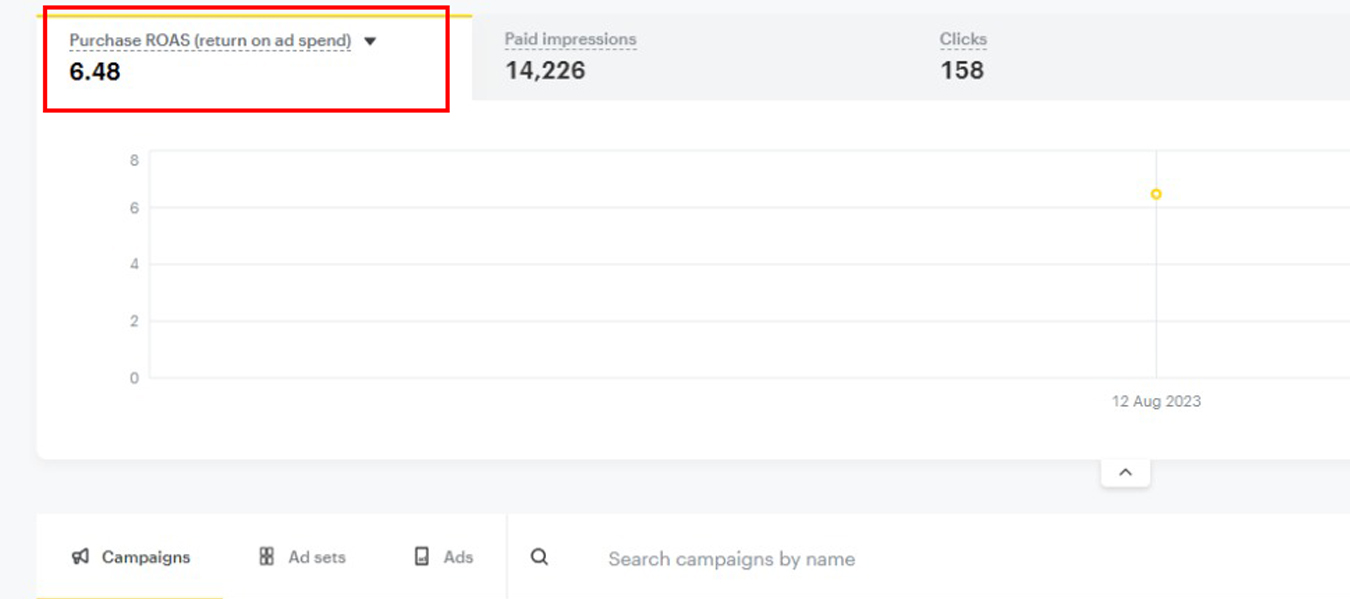Open the Ad sets tab
Image resolution: width=1350 pixels, height=599 pixels.
coord(316,557)
